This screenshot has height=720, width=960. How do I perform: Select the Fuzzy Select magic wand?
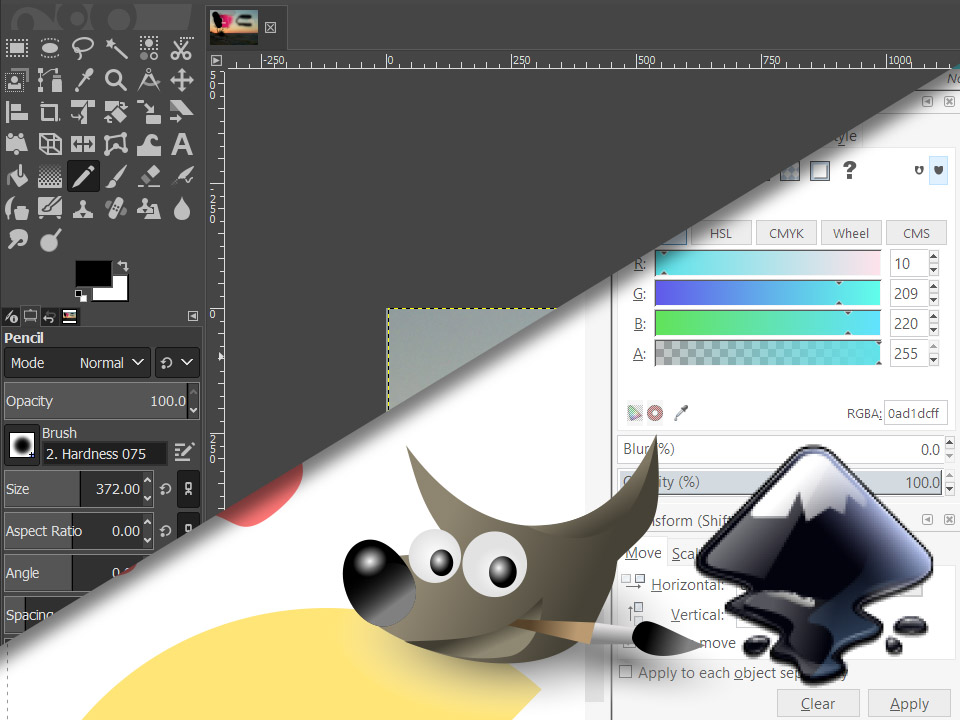116,48
